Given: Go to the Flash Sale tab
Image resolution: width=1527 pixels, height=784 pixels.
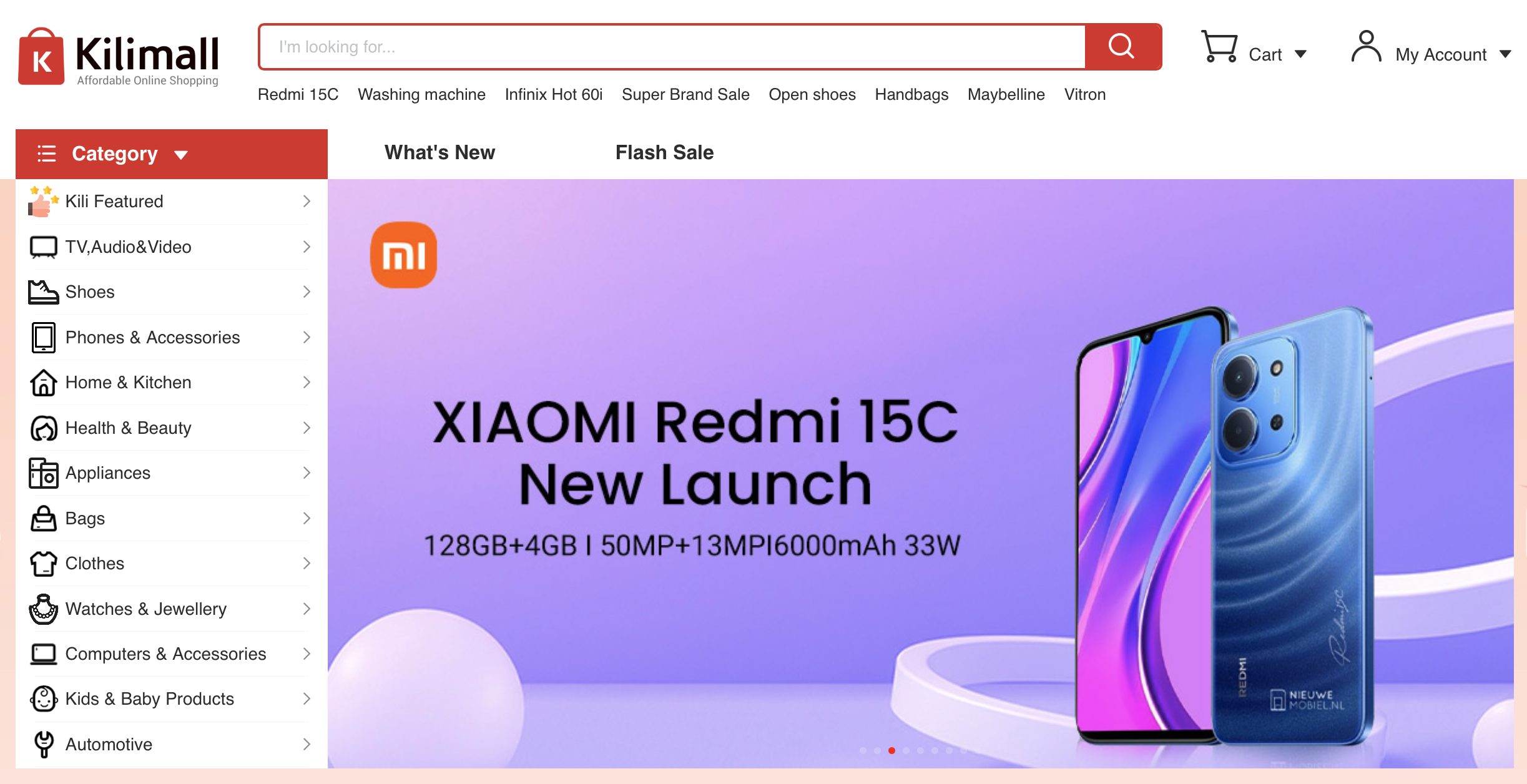Looking at the screenshot, I should tap(664, 152).
